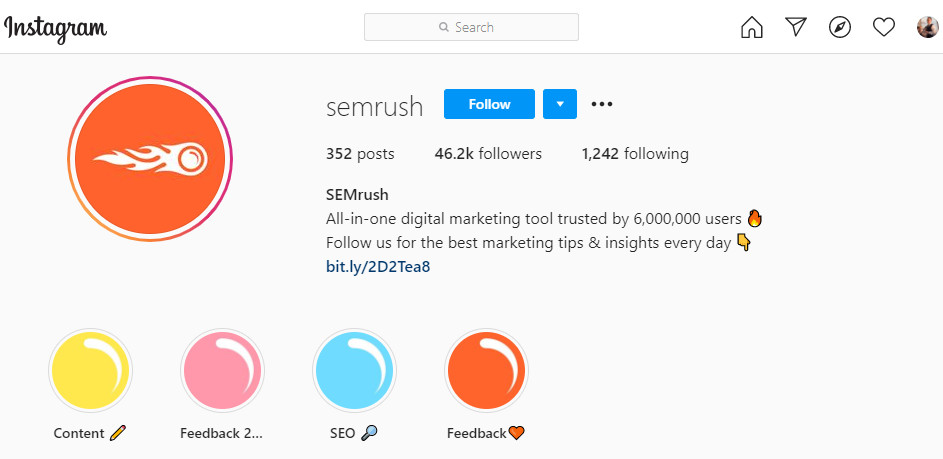Viewport: 943px width, 459px height.
Task: Open the pink Feedback 2 highlight
Action: (223, 370)
